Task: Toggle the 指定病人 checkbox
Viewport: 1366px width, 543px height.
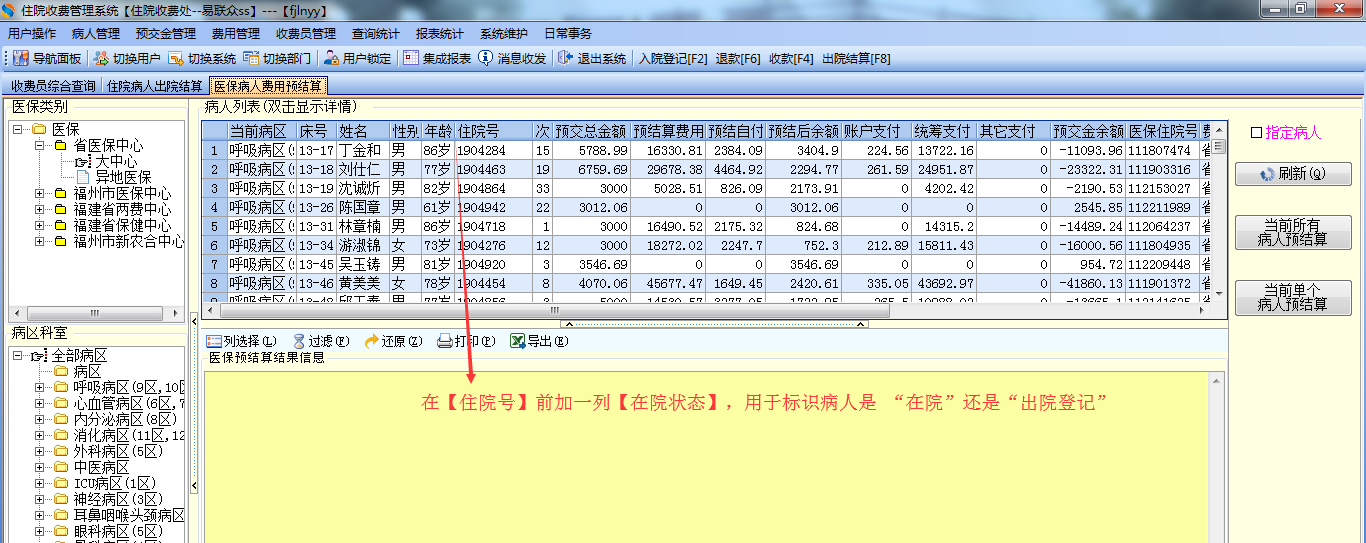Action: 1257,133
